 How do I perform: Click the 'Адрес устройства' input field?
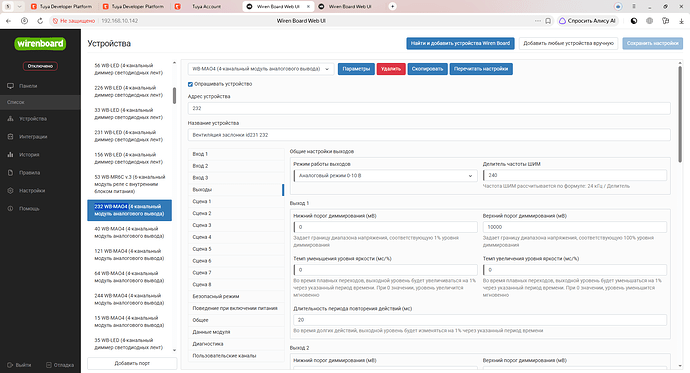429,108
